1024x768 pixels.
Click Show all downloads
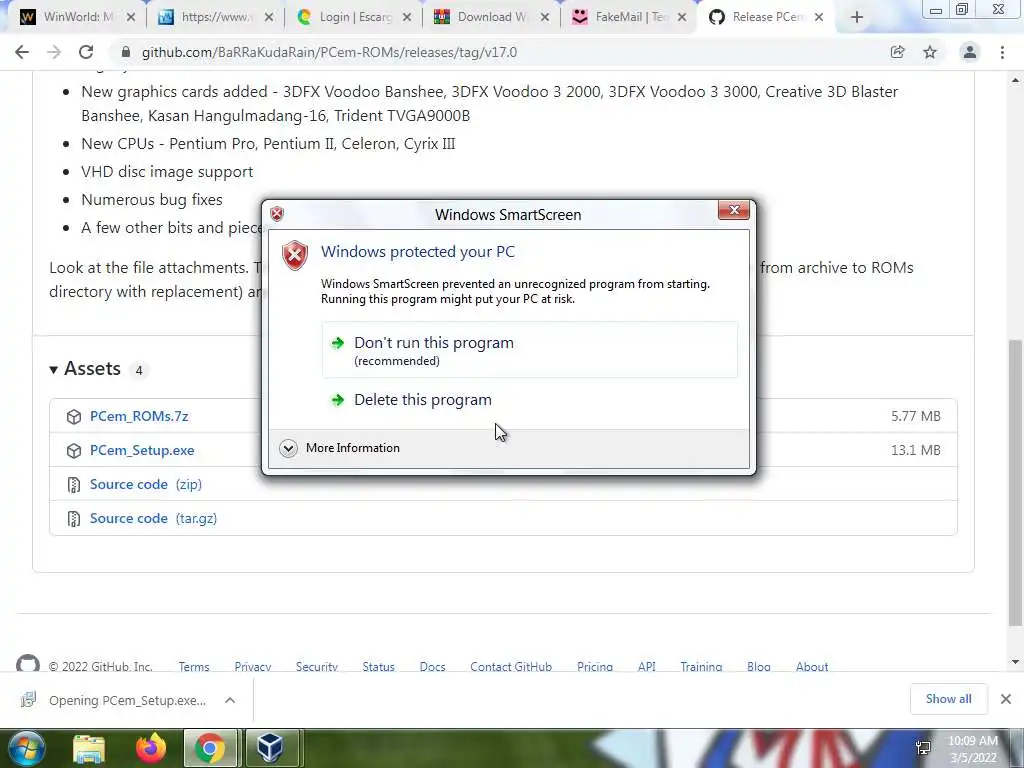point(948,699)
